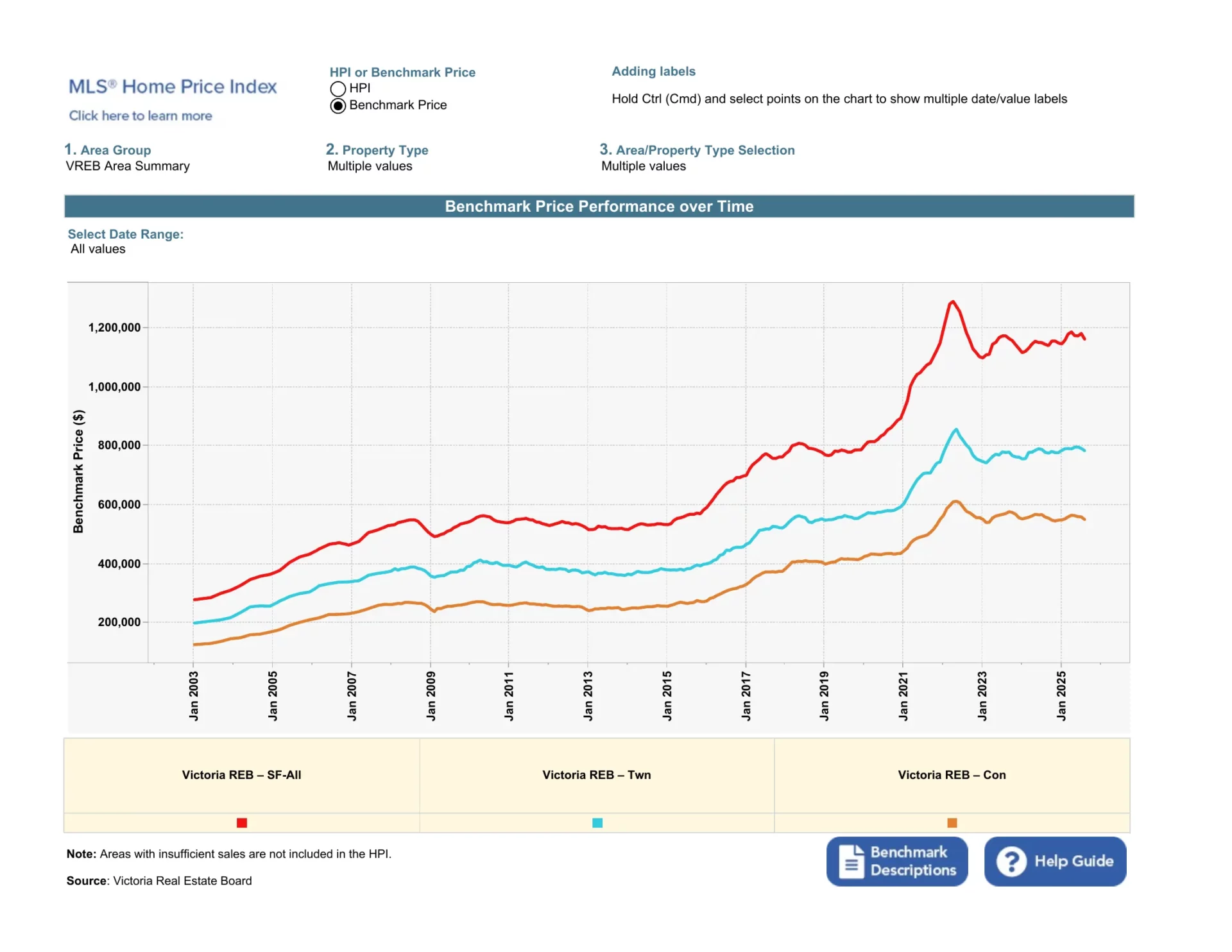Click the cyan Twn legend swatch
The width and height of the screenshot is (1232, 952).
pyautogui.click(x=597, y=822)
